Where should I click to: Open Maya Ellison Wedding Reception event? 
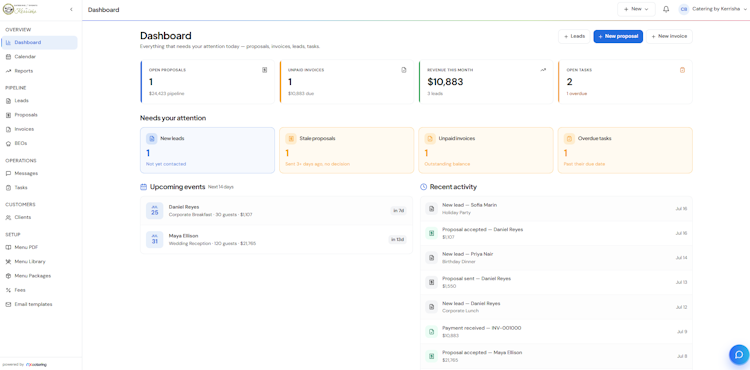276,239
